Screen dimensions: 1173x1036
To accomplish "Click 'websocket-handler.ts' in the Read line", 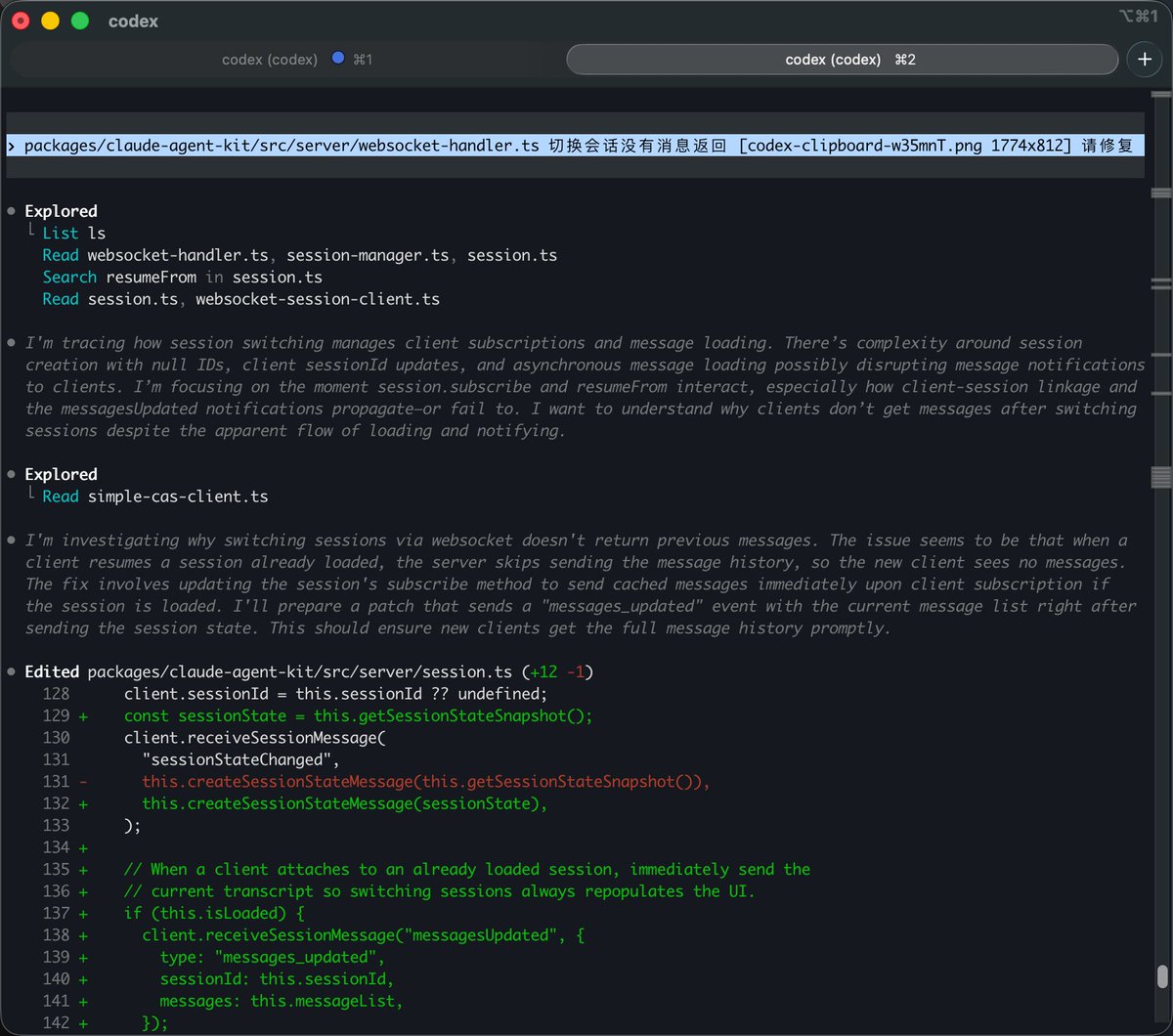I will coord(177,255).
